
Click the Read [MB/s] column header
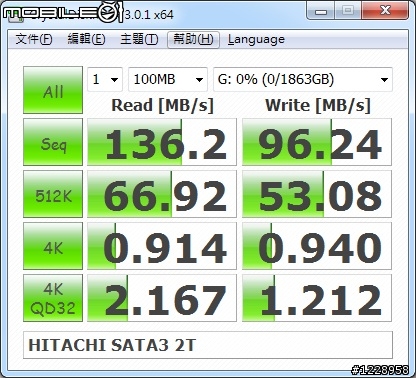(162, 105)
